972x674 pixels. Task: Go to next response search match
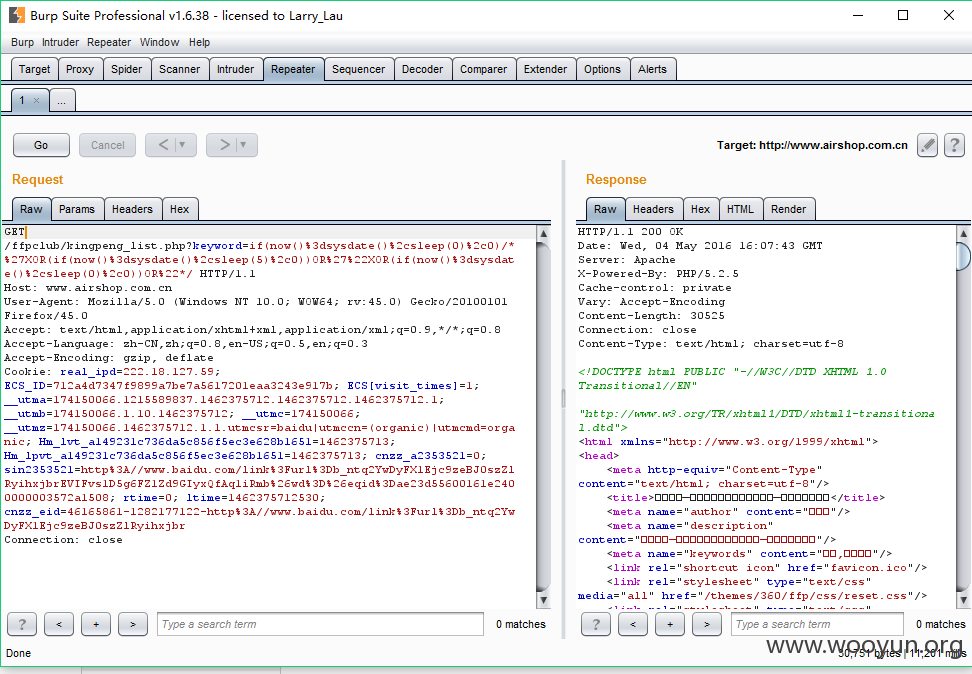[x=707, y=624]
